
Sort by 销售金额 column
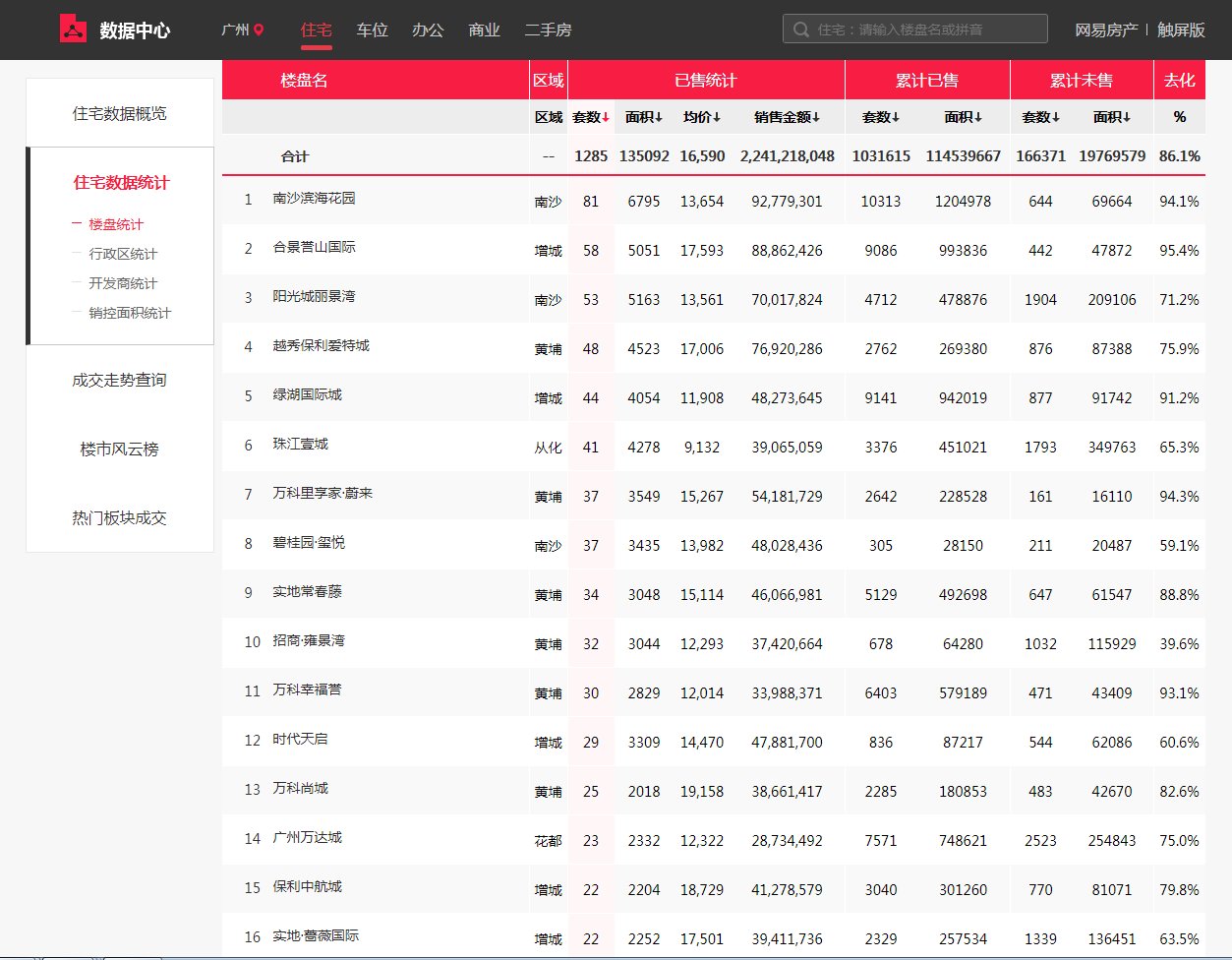(x=787, y=117)
